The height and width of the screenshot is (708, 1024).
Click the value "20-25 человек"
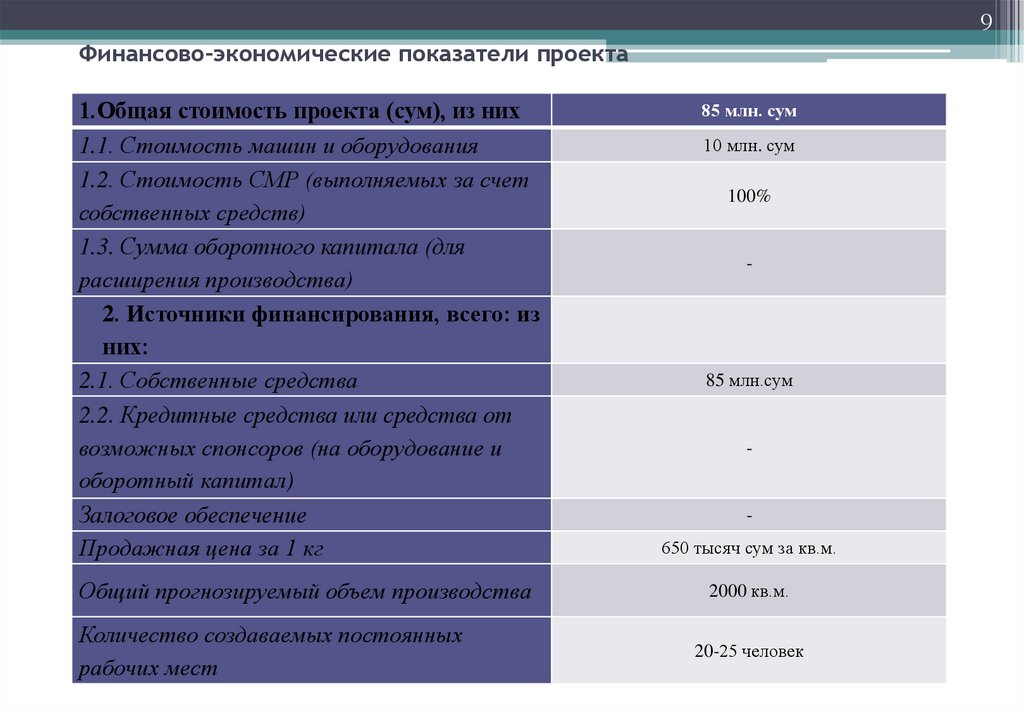pos(749,651)
